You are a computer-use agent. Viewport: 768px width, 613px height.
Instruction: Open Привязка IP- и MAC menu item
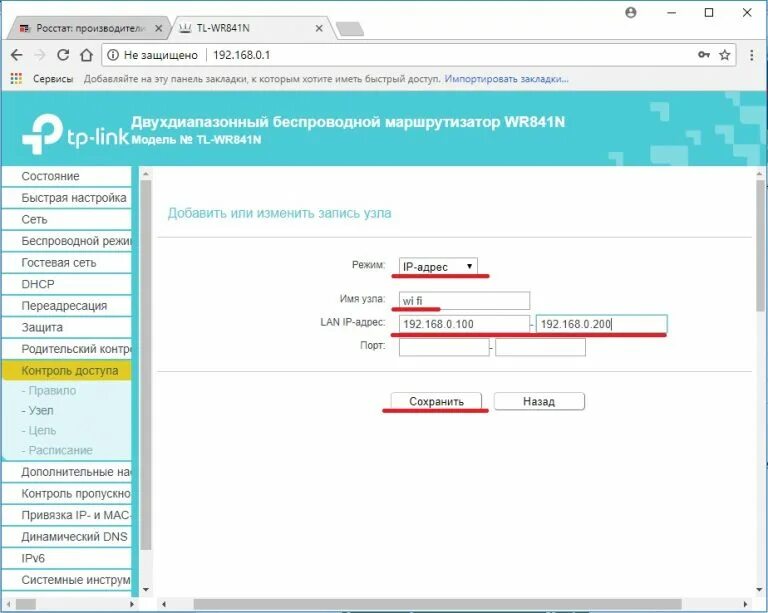[67, 515]
